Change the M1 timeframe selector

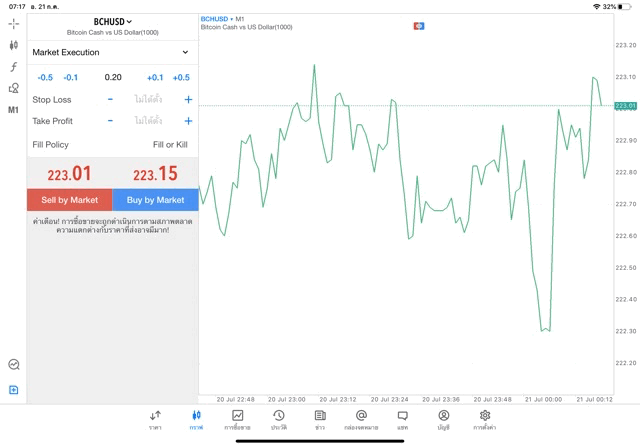pyautogui.click(x=13, y=110)
